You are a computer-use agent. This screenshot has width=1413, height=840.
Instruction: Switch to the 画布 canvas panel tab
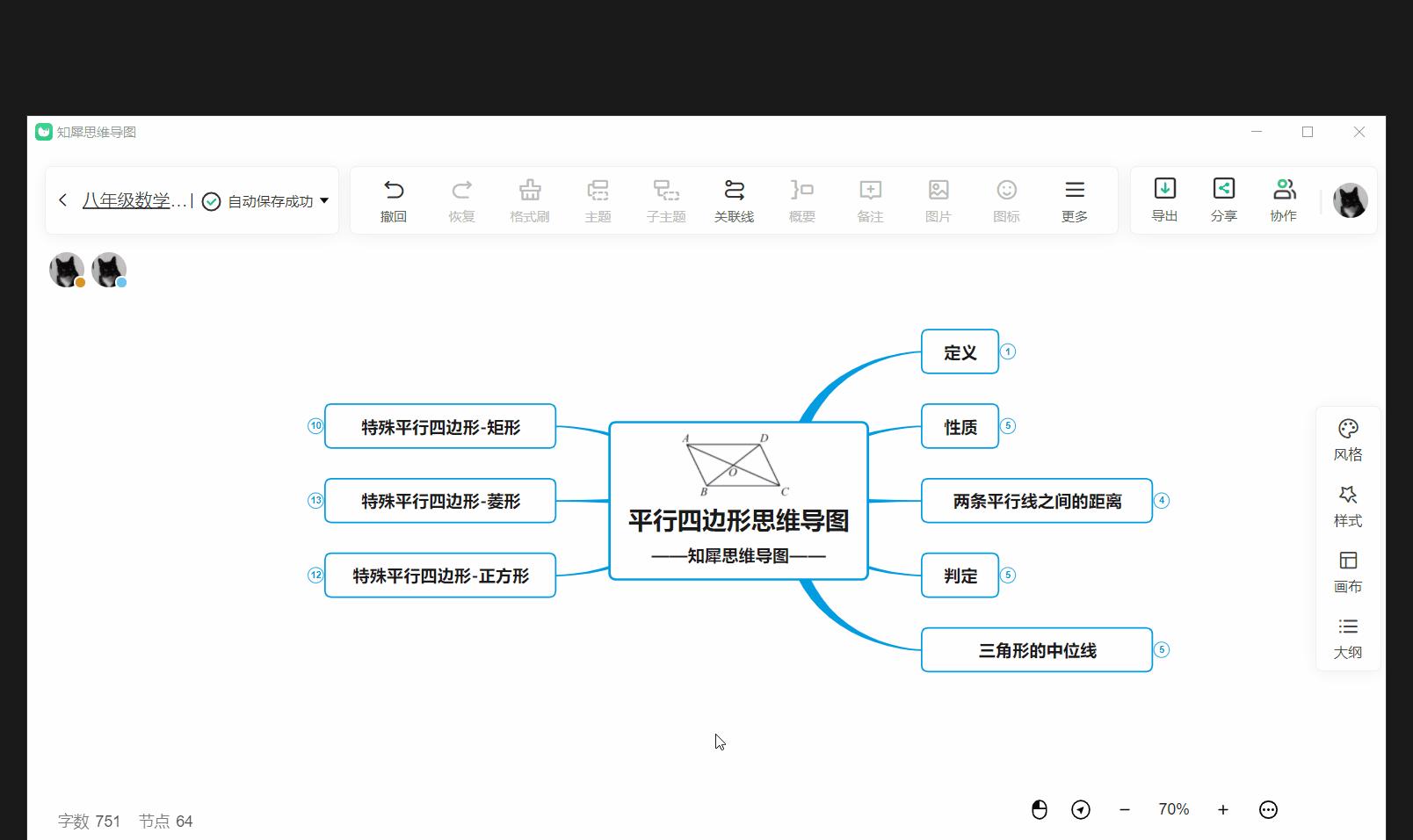1347,571
